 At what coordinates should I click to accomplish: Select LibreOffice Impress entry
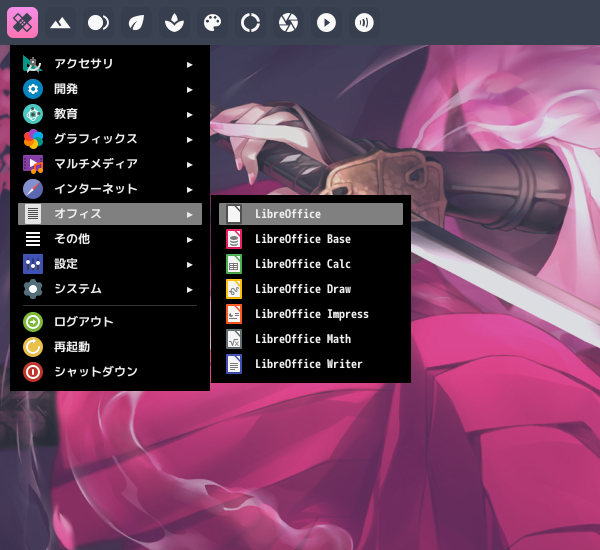click(x=311, y=314)
